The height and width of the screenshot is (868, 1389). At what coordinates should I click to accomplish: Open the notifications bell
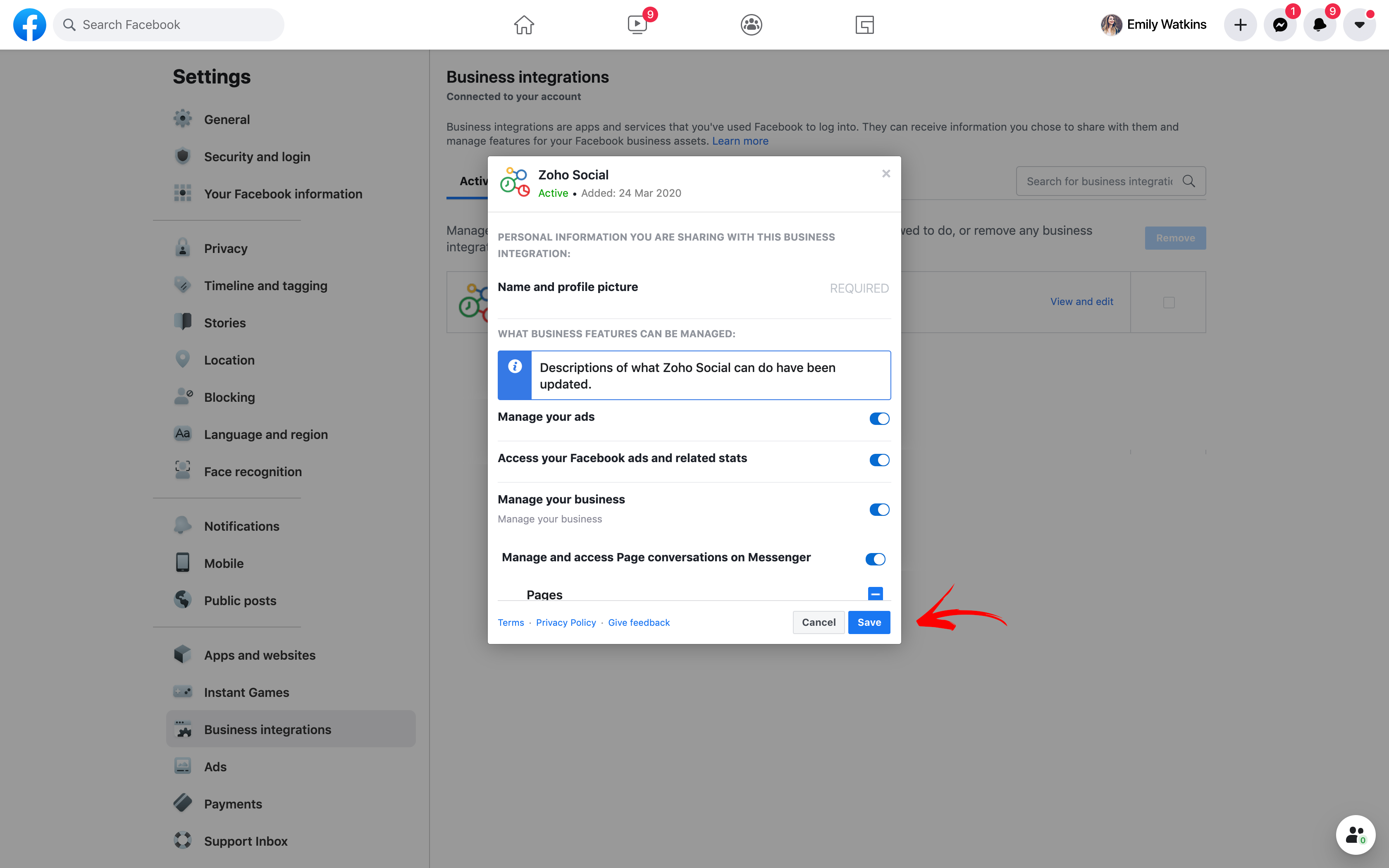tap(1320, 25)
